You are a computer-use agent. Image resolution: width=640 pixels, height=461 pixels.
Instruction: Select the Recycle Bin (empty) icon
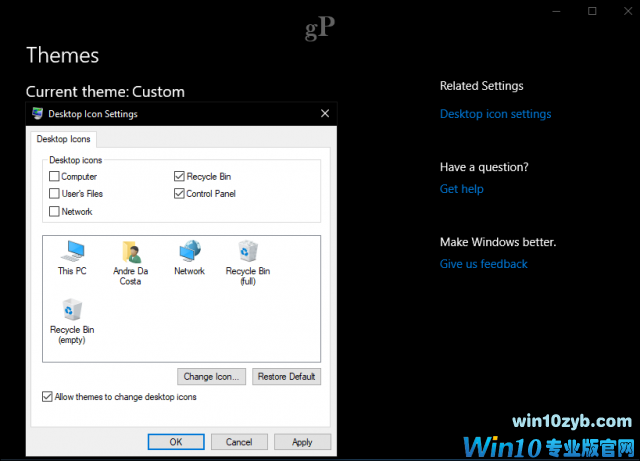click(72, 312)
